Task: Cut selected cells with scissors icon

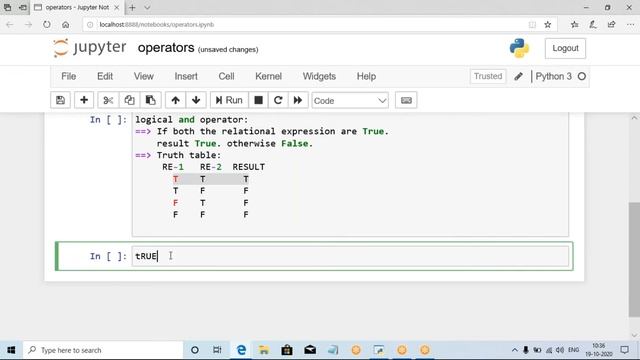Action: (x=108, y=100)
